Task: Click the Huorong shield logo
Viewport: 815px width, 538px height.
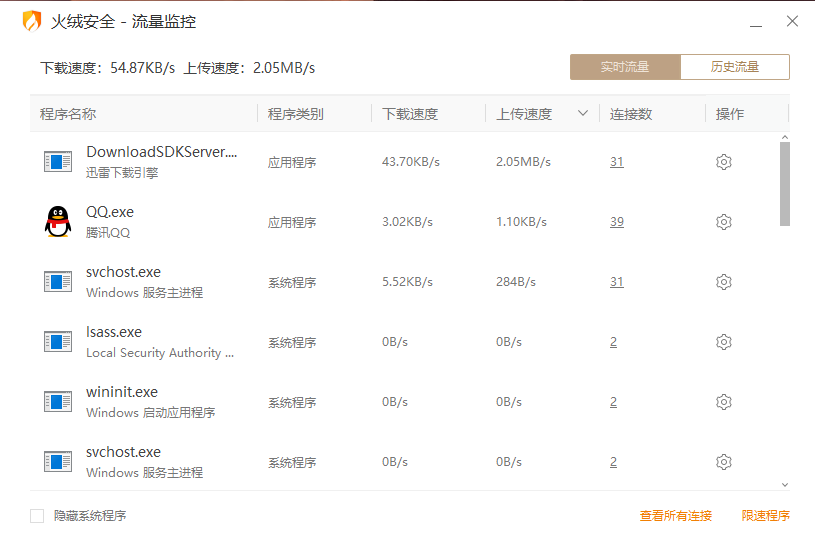Action: (x=32, y=21)
